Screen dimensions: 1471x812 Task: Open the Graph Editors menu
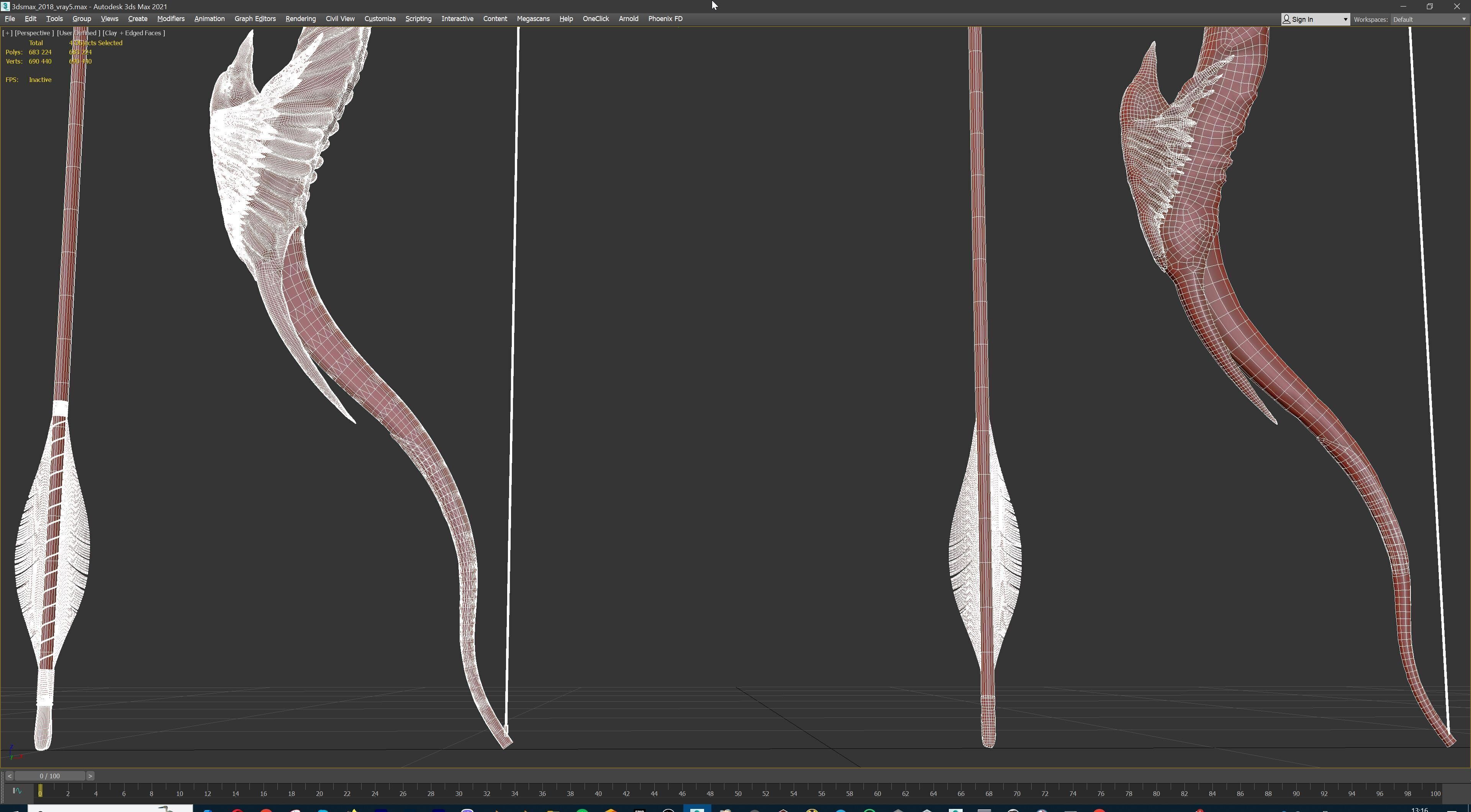tap(255, 19)
